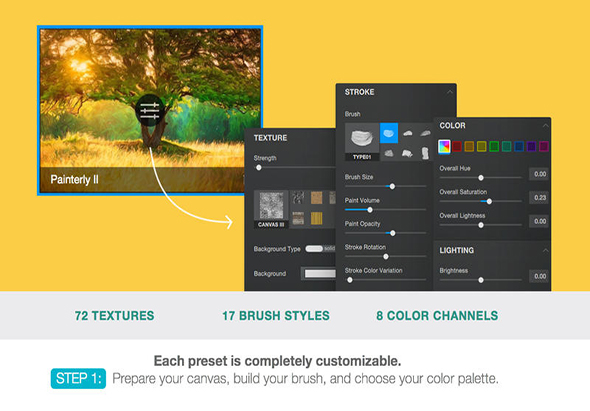Image resolution: width=590 pixels, height=411 pixels.
Task: Select the all-colors rainbow channel swatch
Action: click(x=444, y=146)
